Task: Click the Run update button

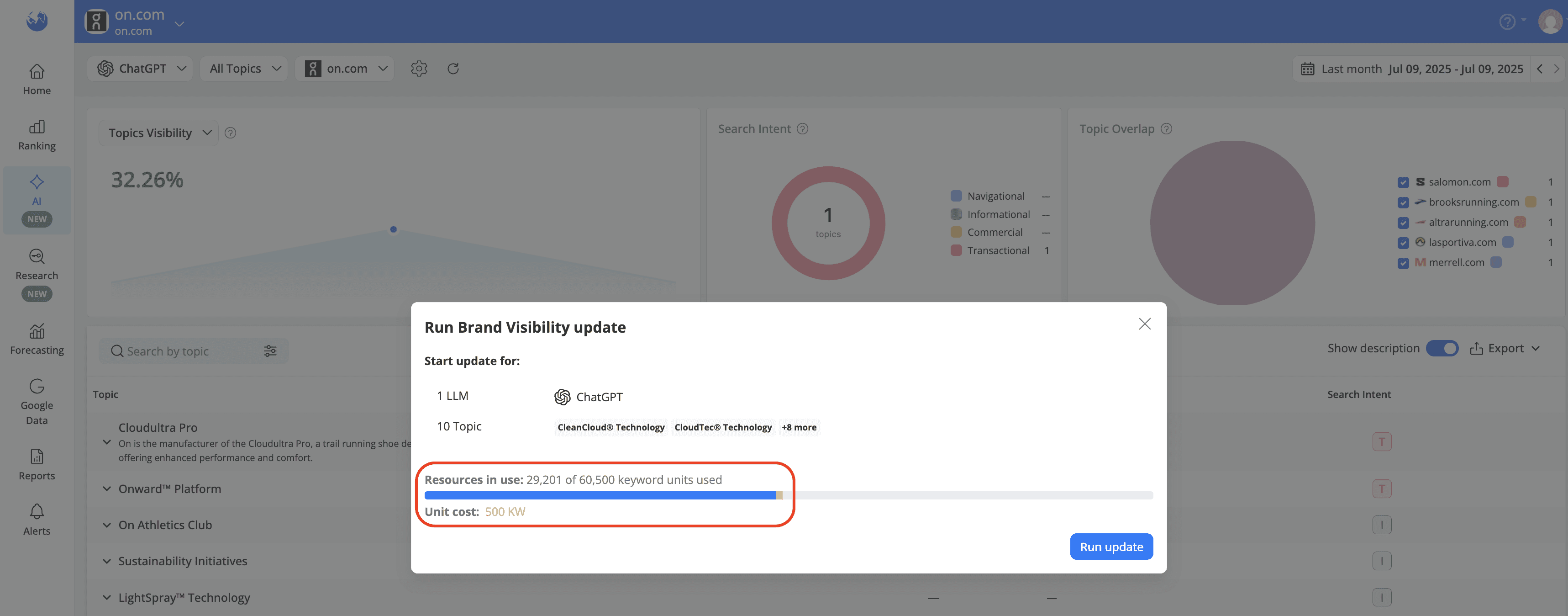Action: pyautogui.click(x=1111, y=547)
